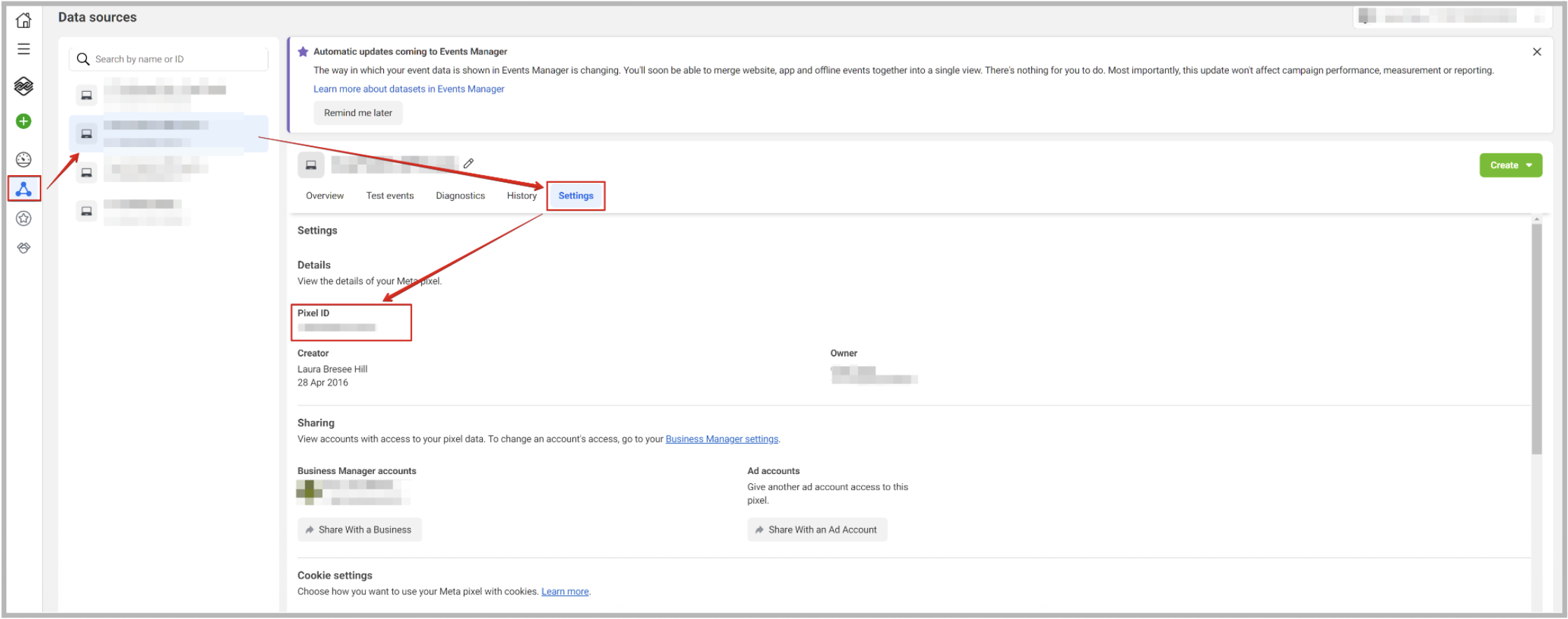
Task: Follow the Business Manager settings link
Action: (722, 439)
